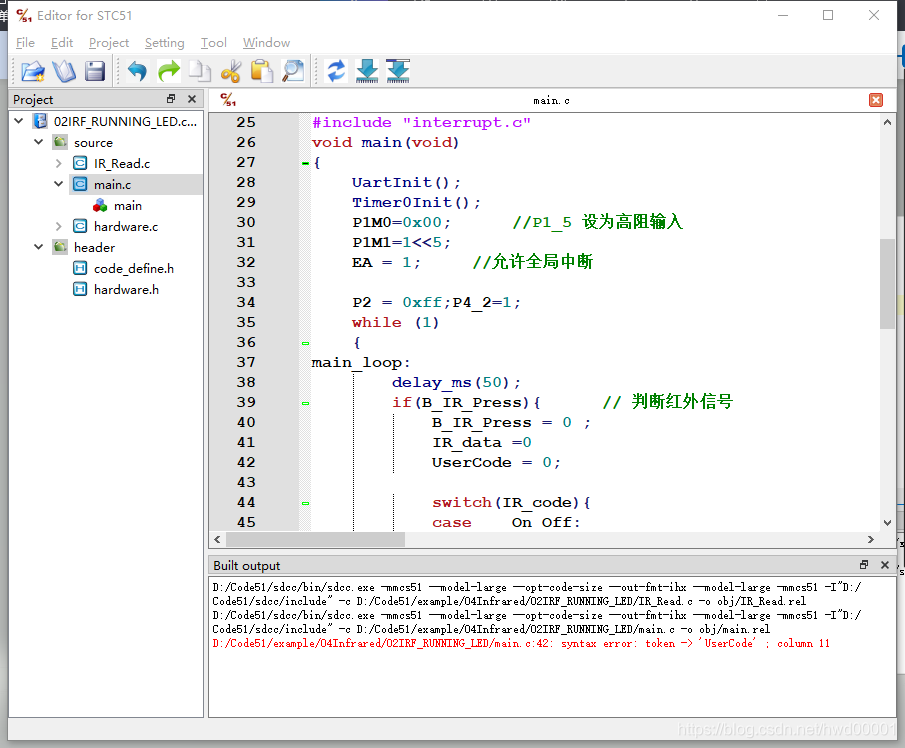This screenshot has height=748, width=905.
Task: Click the save floppy disk icon
Action: pyautogui.click(x=95, y=72)
